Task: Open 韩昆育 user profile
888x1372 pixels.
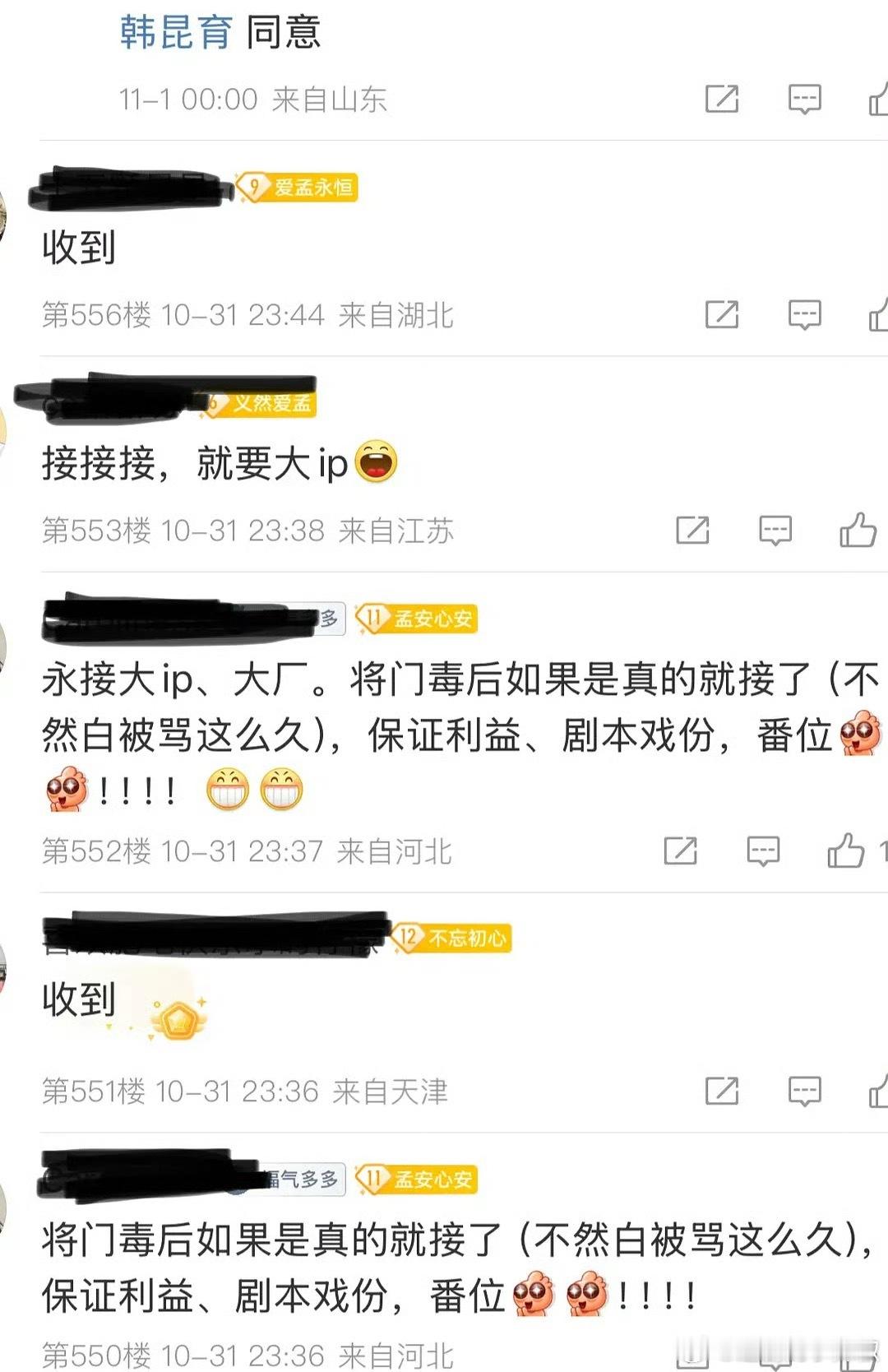Action: [175, 32]
